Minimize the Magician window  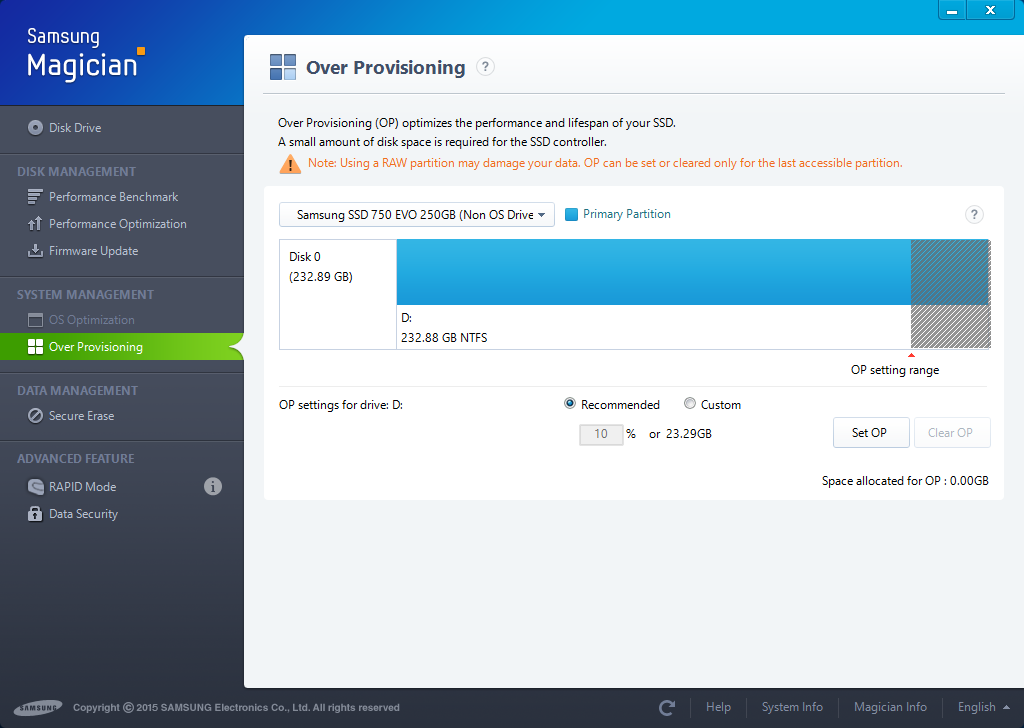click(x=952, y=10)
